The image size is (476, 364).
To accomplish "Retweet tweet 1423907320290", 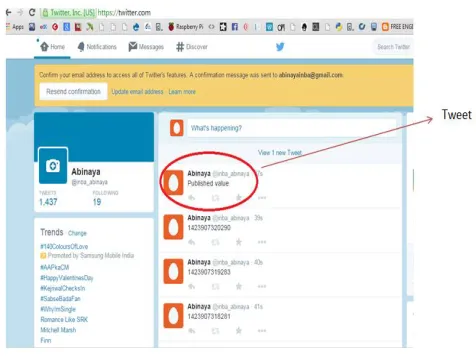I will 215,242.
